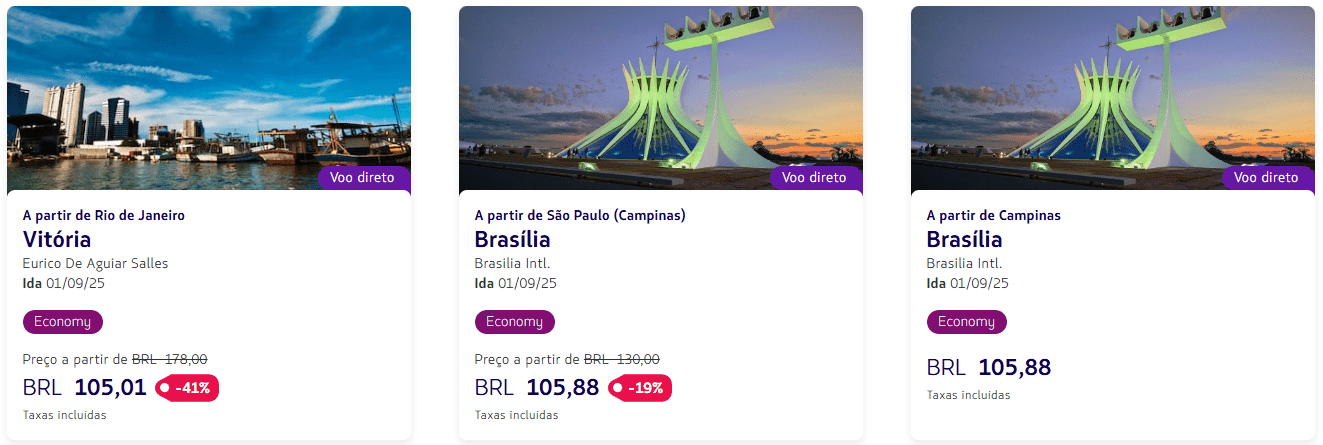Open the Vitória destination title
The image size is (1323, 445).
pos(57,240)
